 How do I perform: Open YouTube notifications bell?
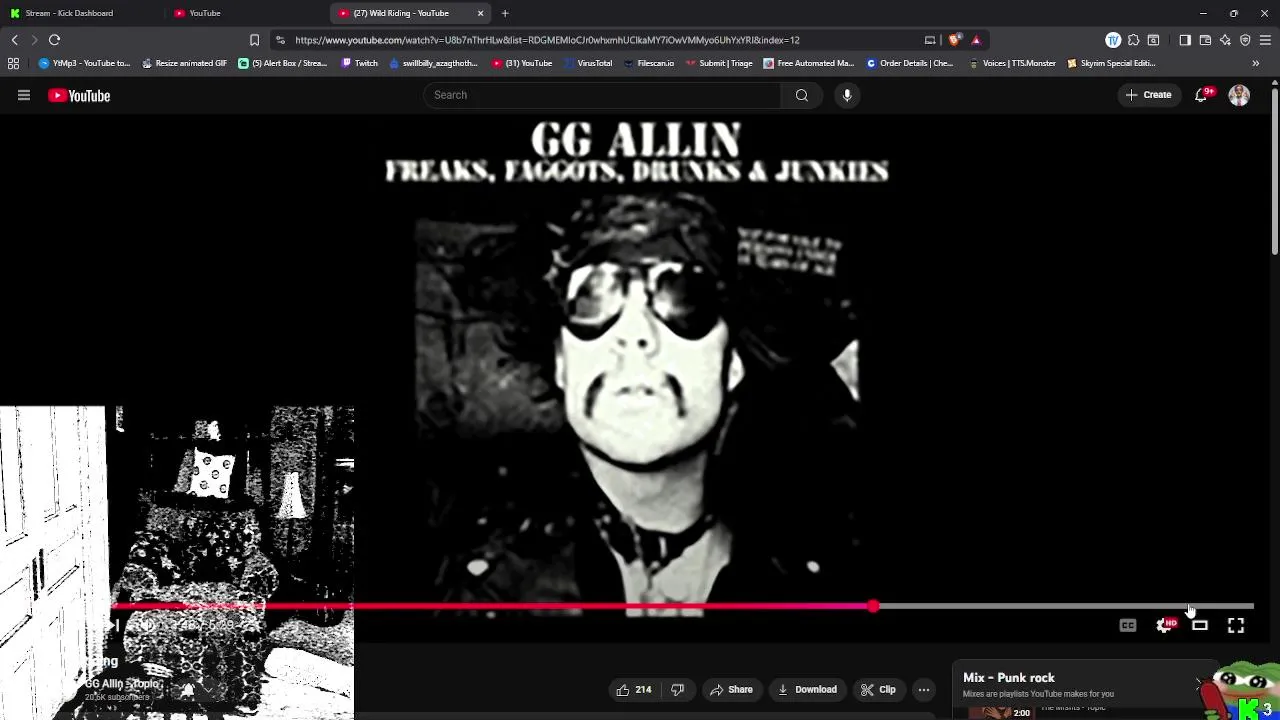tap(1201, 95)
